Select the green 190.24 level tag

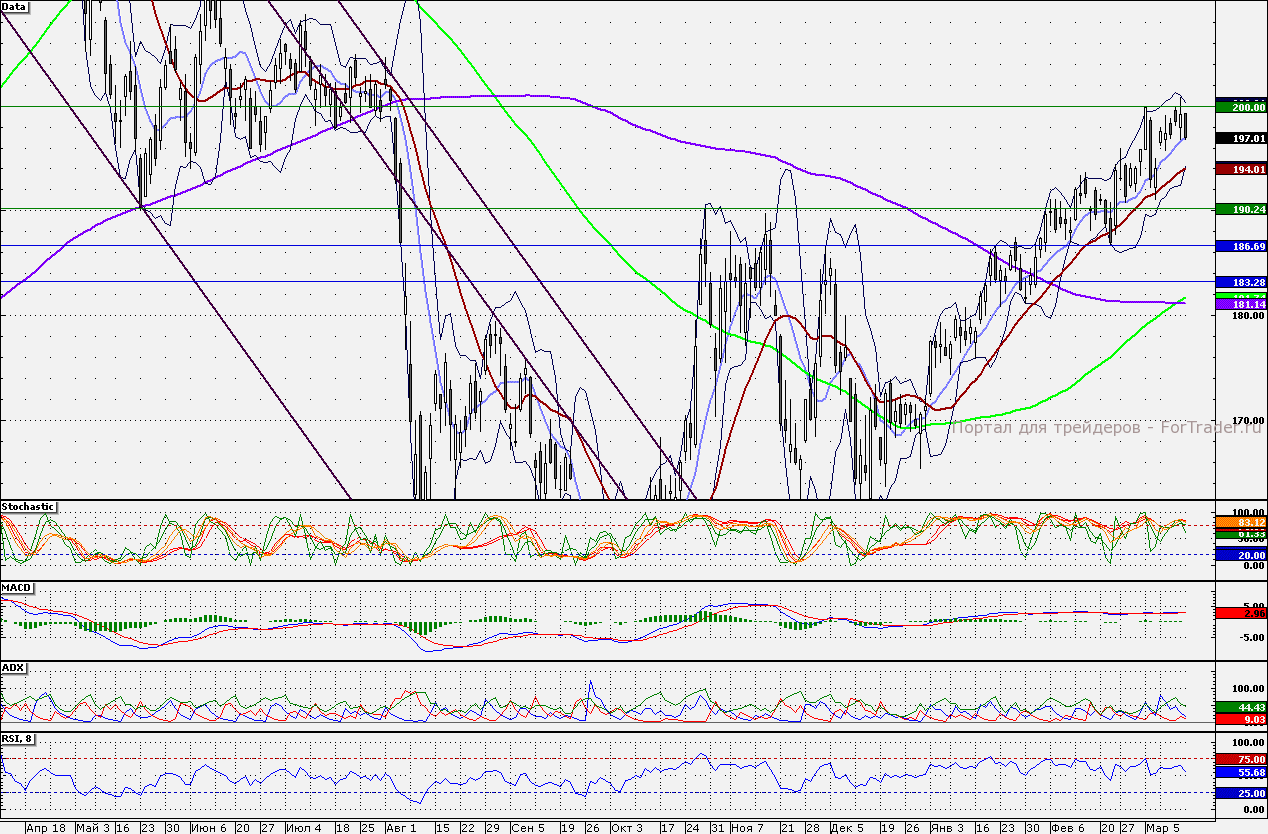click(x=1240, y=209)
